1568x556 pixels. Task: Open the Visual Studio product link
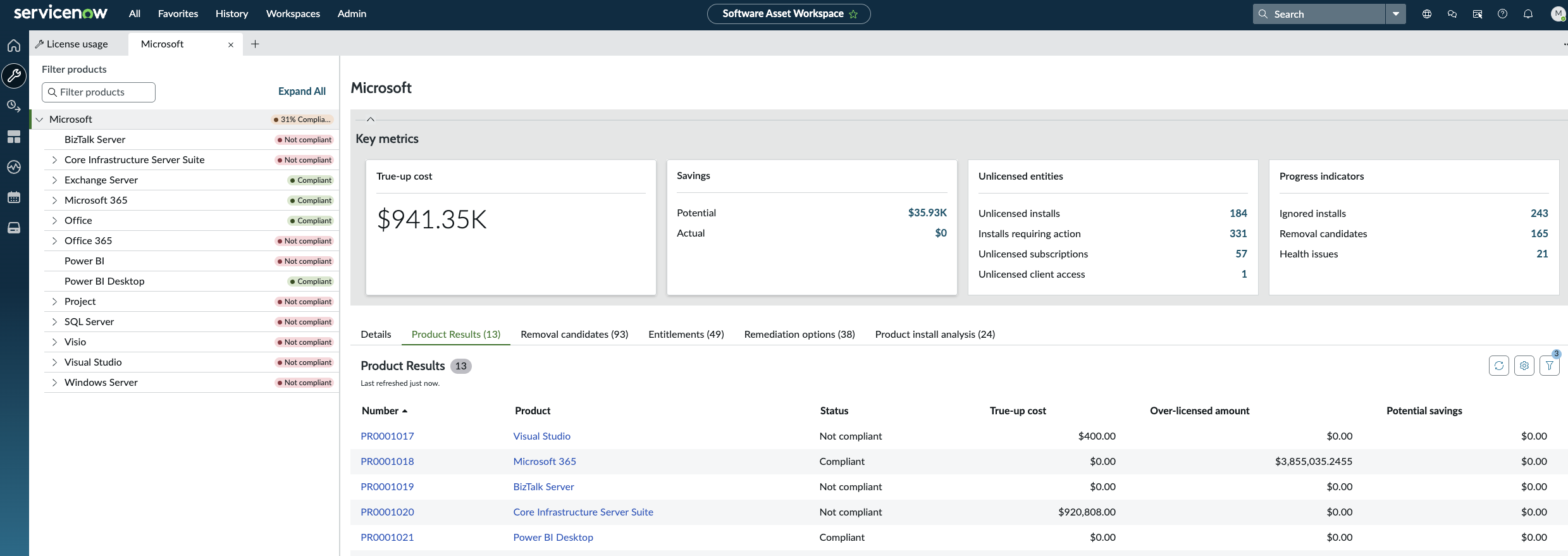coord(542,436)
